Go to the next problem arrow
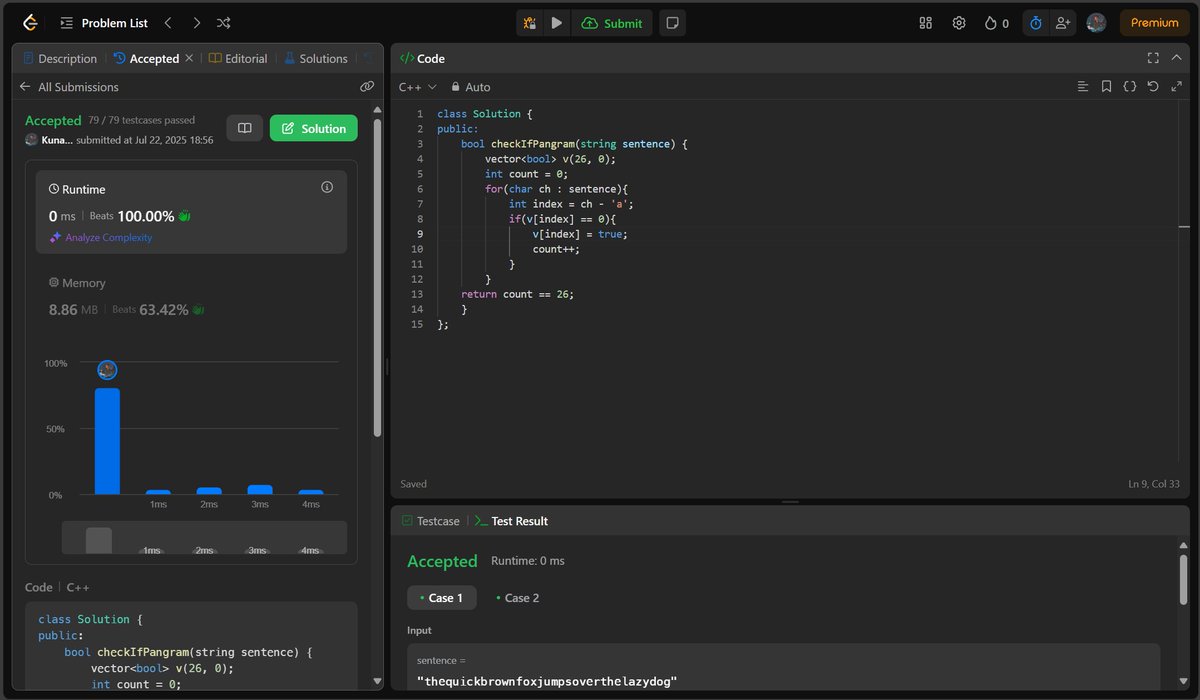The image size is (1200, 700). (x=196, y=22)
